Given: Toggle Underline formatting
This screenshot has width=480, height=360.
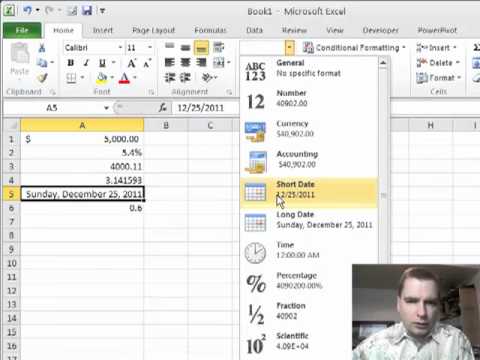Looking at the screenshot, I should coord(102,63).
